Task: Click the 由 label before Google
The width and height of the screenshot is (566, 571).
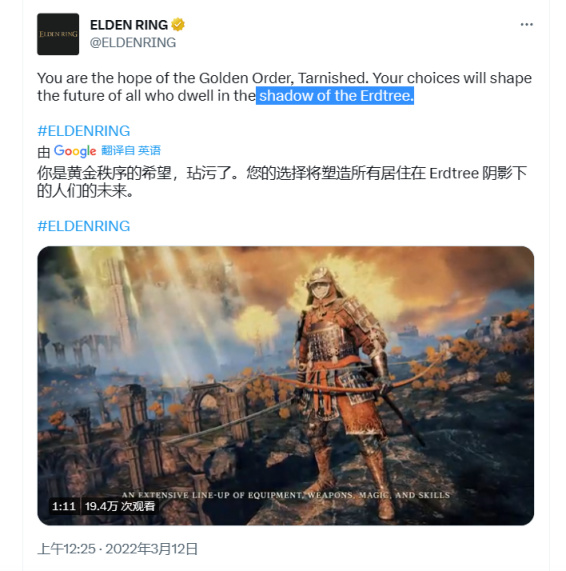Action: [x=44, y=152]
